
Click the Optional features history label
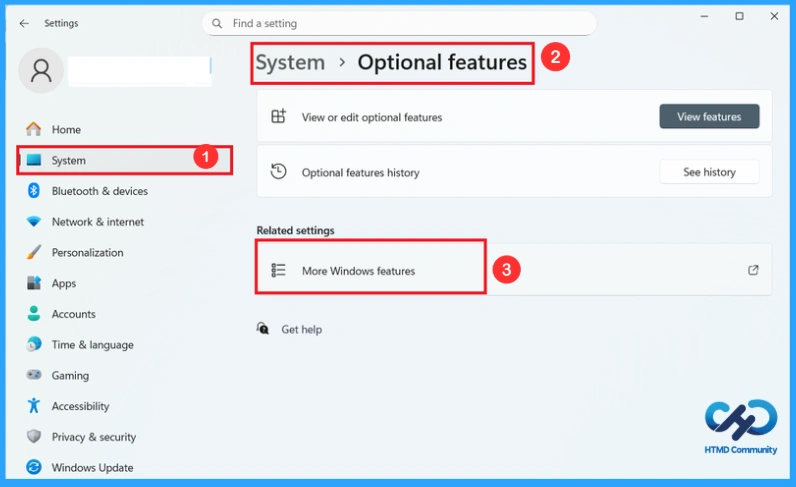(360, 173)
